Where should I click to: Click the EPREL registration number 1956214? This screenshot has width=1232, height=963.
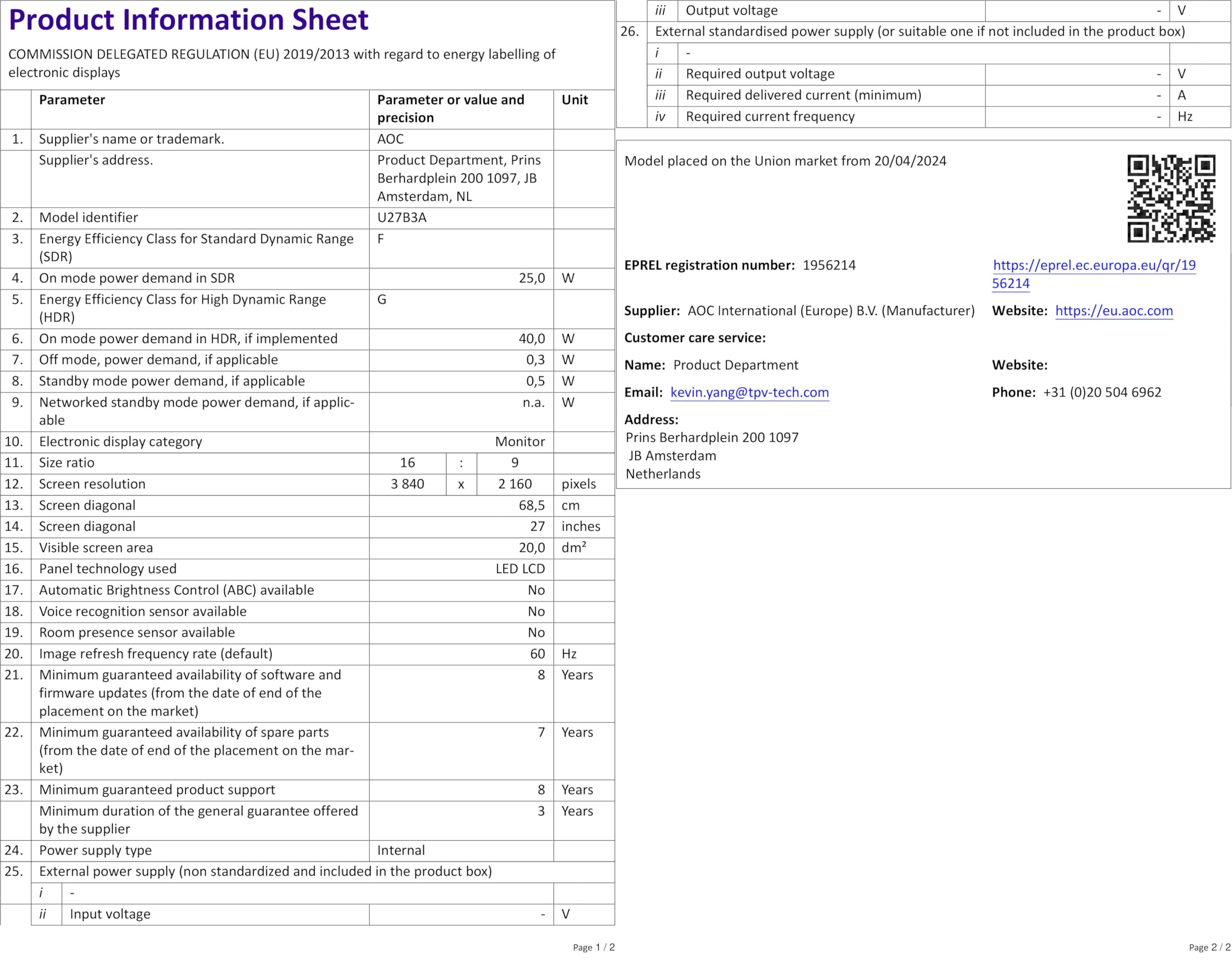829,265
